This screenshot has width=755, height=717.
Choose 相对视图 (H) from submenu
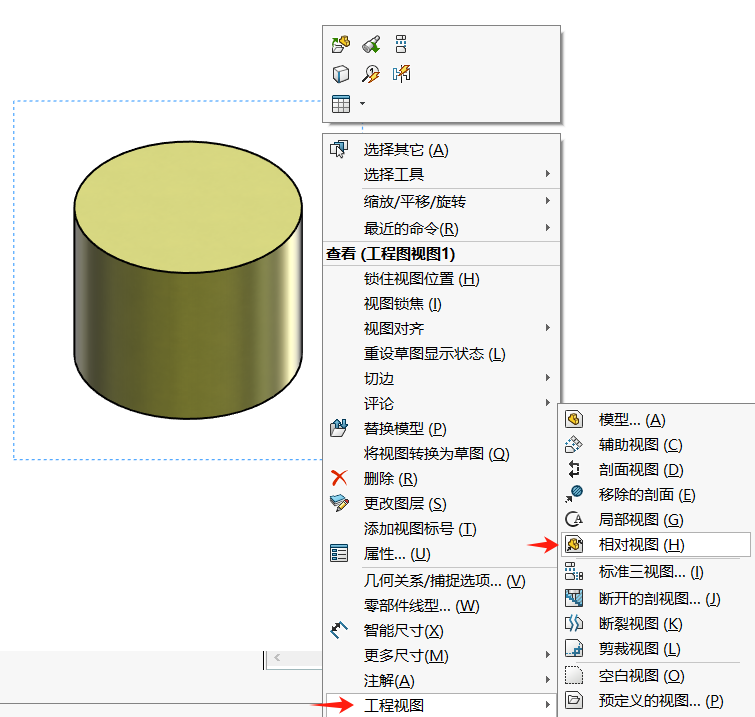[641, 545]
